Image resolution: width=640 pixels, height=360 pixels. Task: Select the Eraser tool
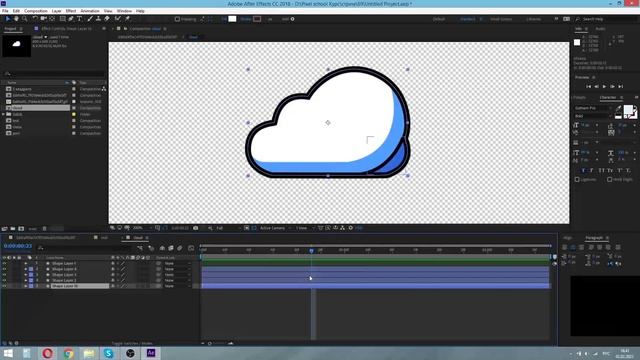point(107,19)
